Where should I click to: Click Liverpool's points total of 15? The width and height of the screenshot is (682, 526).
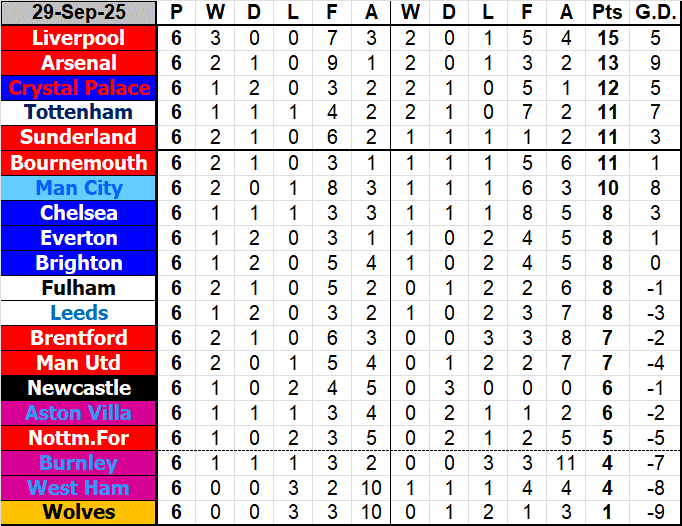[x=607, y=38]
